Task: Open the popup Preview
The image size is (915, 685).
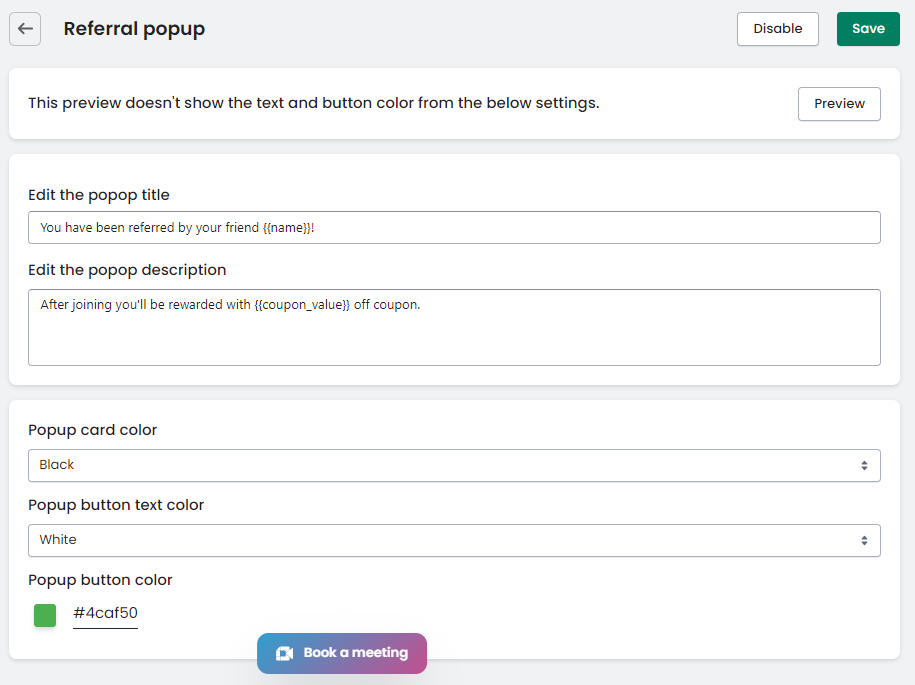Action: (x=838, y=104)
